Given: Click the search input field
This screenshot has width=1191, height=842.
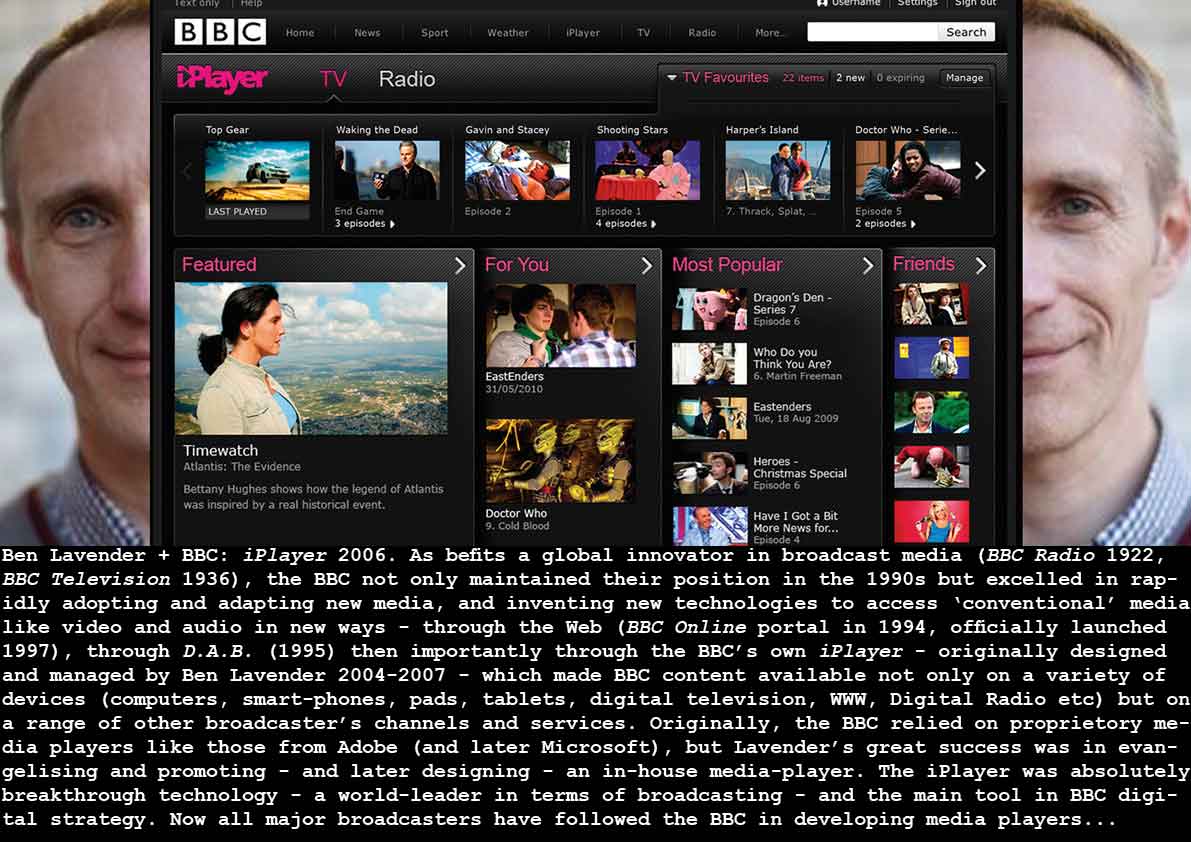Looking at the screenshot, I should pos(870,32).
